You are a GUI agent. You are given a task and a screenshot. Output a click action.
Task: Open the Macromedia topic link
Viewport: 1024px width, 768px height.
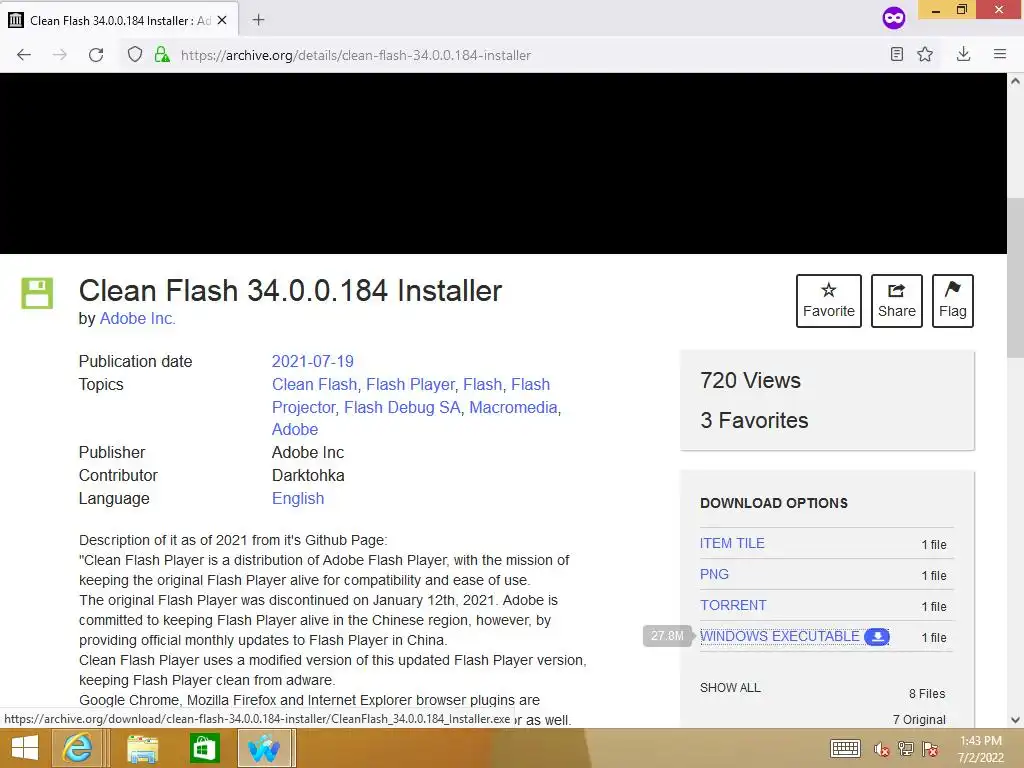[x=513, y=407]
